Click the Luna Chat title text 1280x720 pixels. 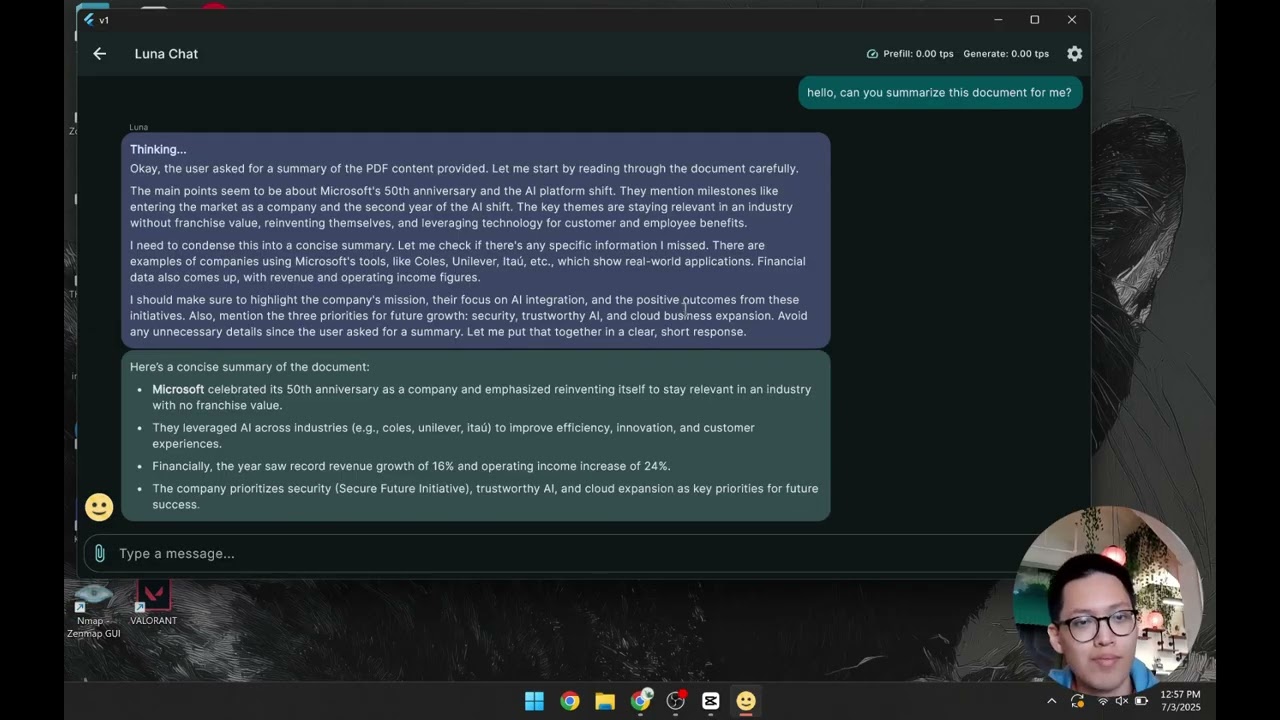pos(166,54)
